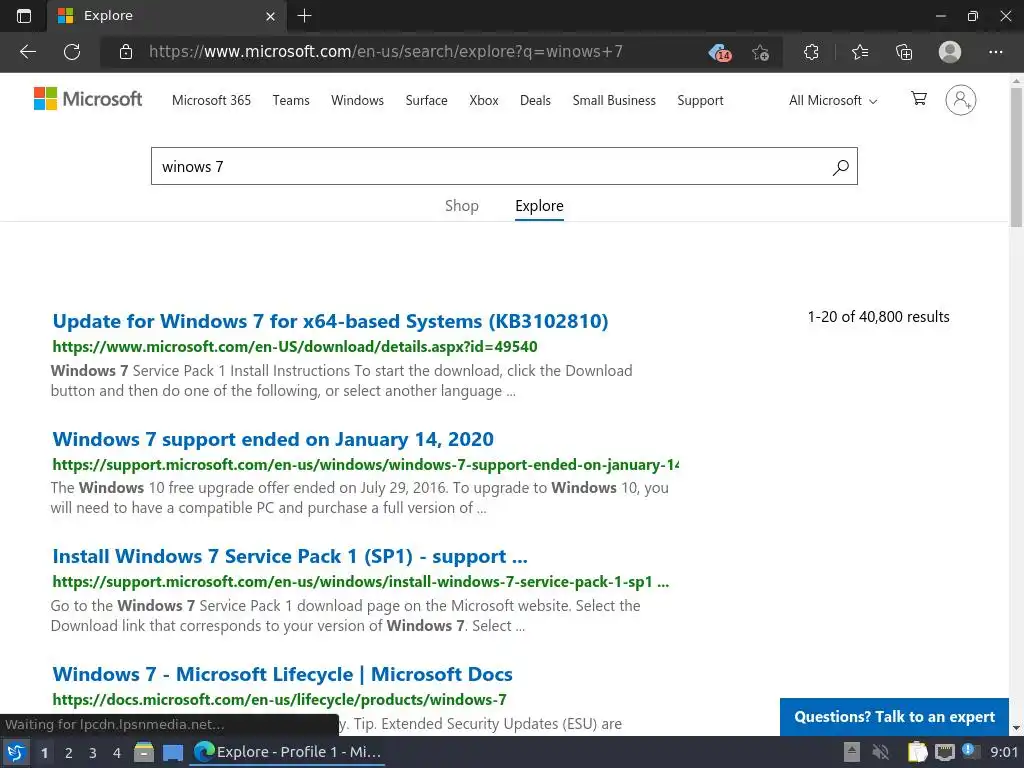Open Install Windows 7 Service Pack 1 result
Viewport: 1024px width, 768px height.
pyautogui.click(x=290, y=556)
